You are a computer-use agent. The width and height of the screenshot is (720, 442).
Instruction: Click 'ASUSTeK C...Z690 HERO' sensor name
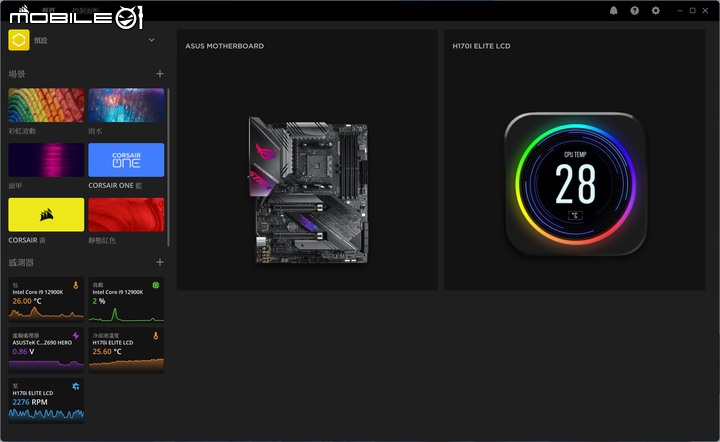42,342
